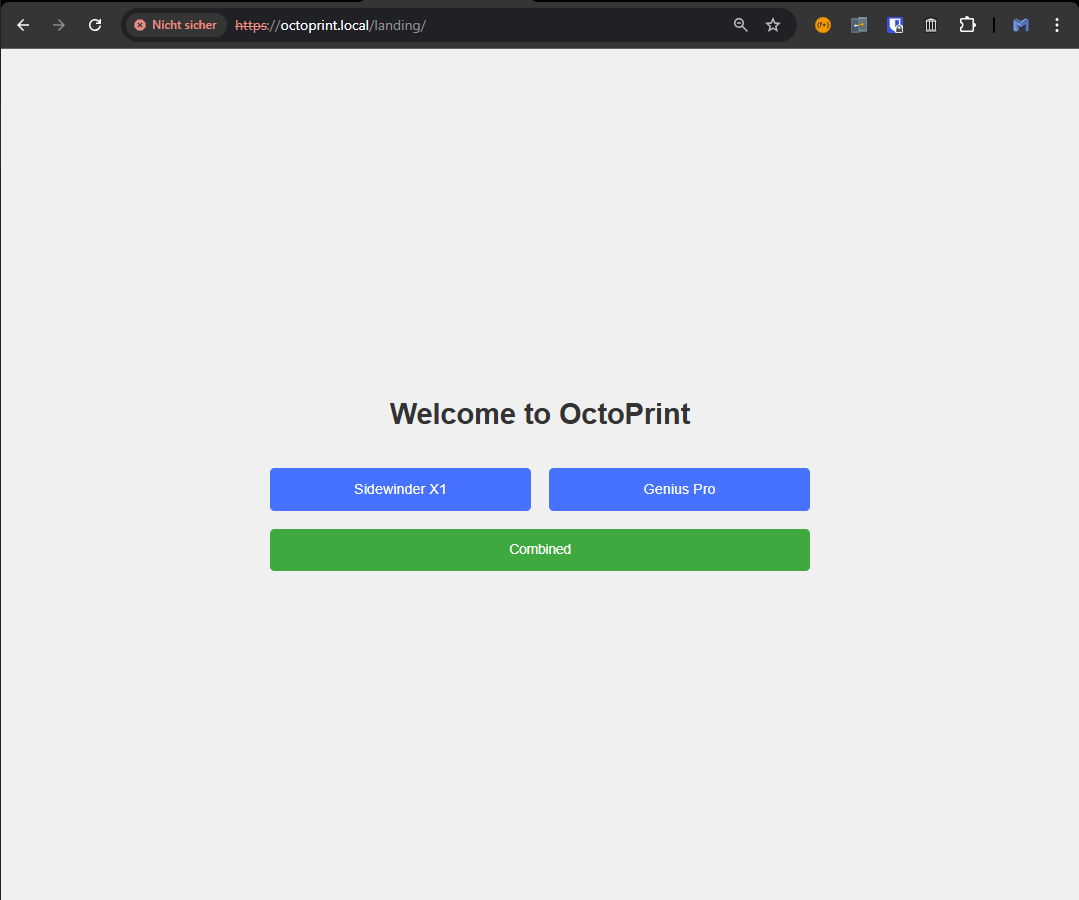Open the zoom magnifier in address bar

coord(740,25)
